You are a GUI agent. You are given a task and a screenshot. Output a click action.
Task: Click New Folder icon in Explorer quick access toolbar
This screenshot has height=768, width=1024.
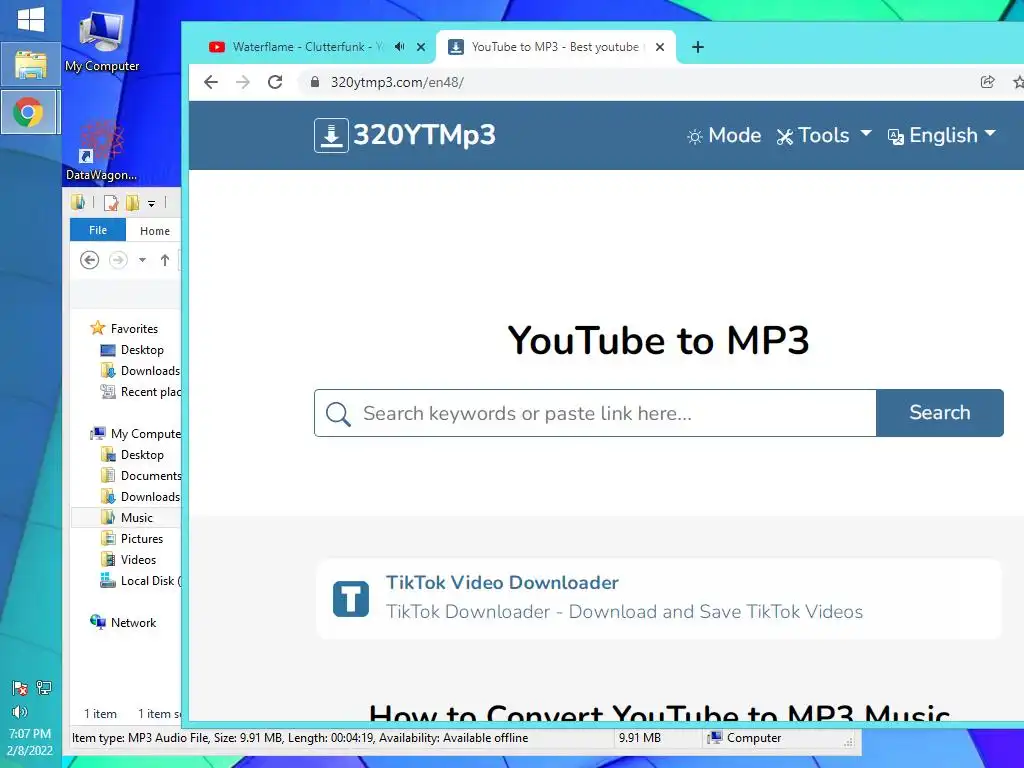[x=133, y=203]
